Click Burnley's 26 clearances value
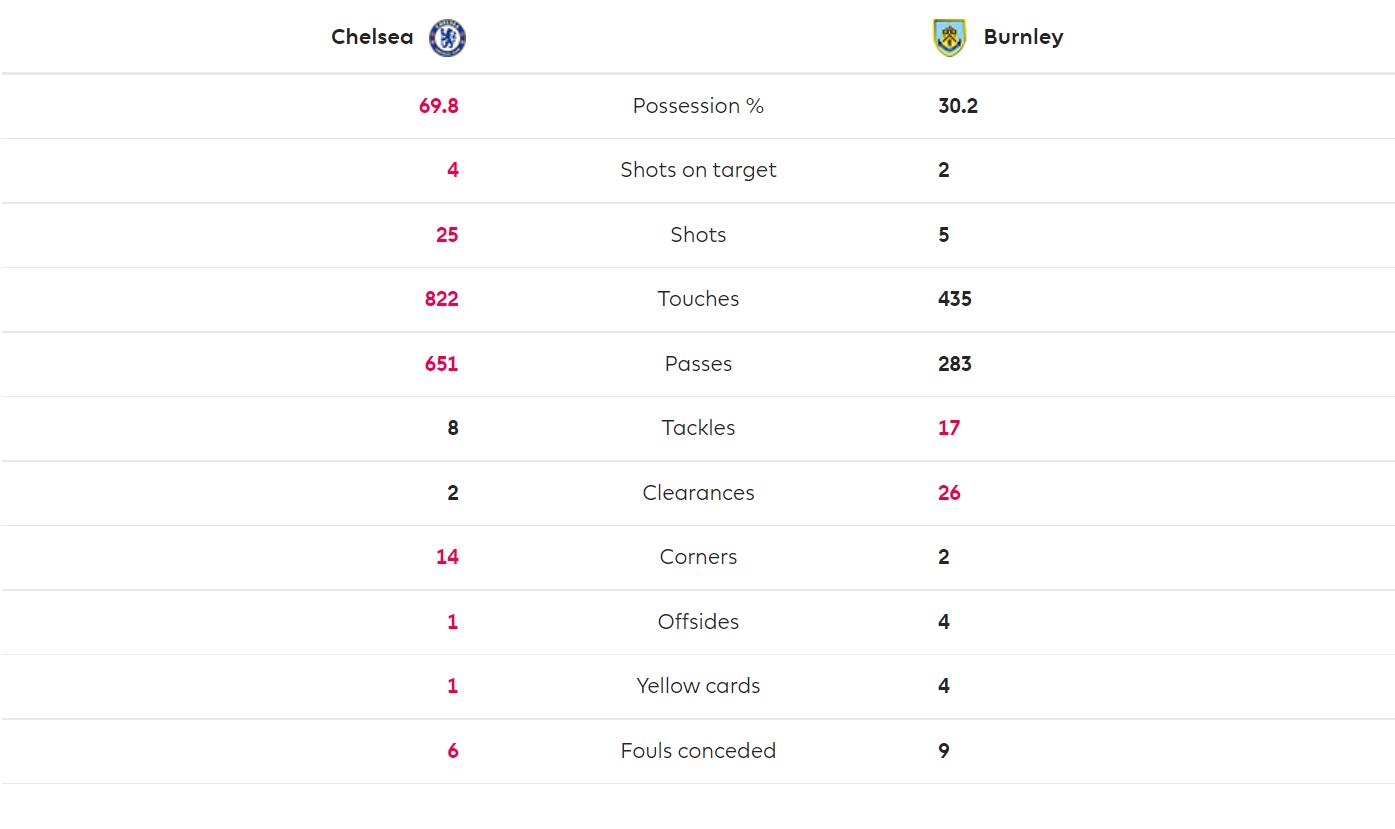This screenshot has height=829, width=1395. (x=949, y=493)
